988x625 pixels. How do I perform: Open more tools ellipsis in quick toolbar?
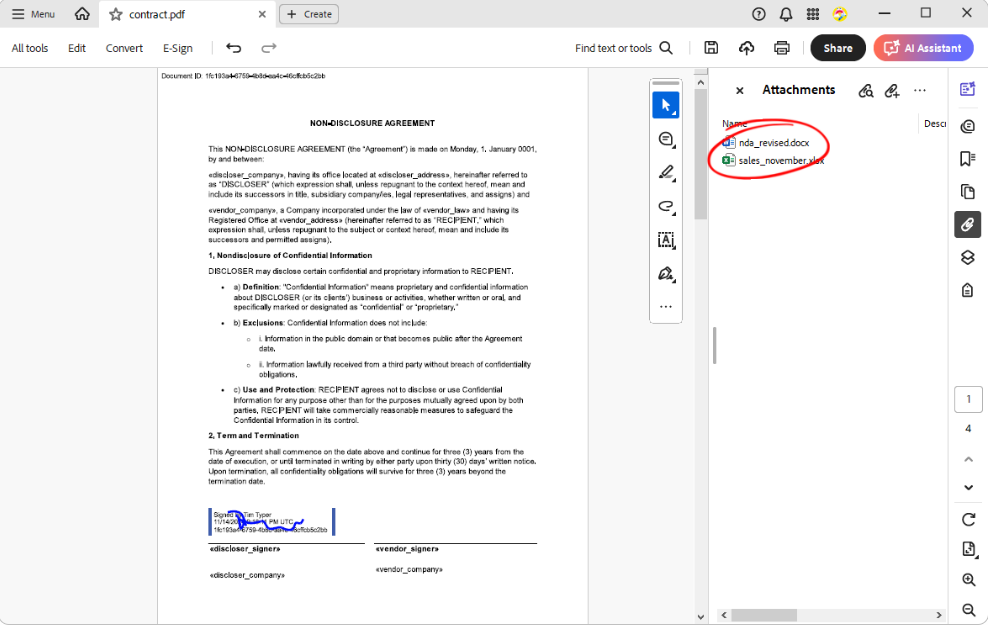(666, 307)
